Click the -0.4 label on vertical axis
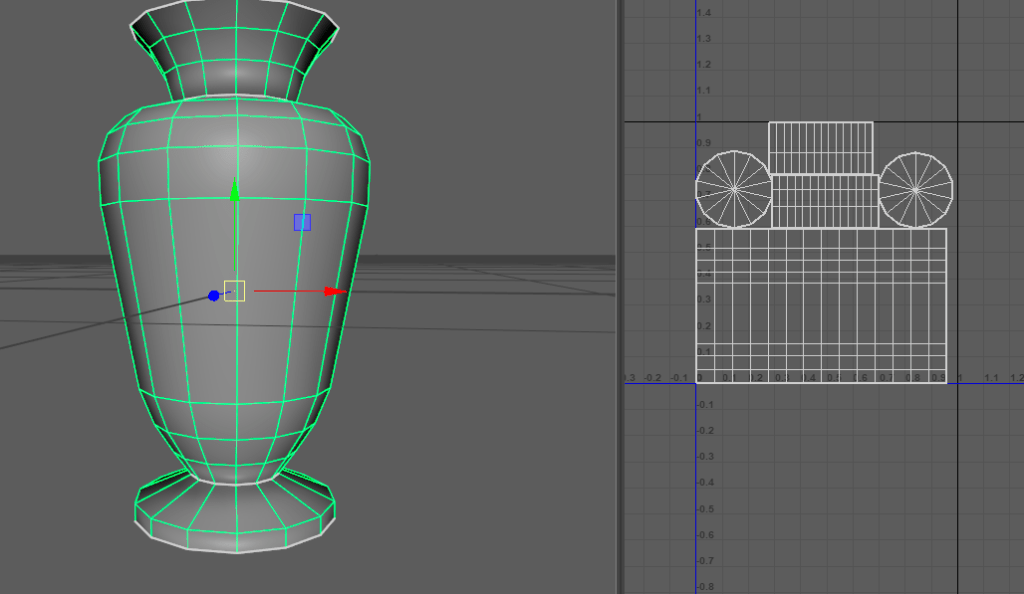This screenshot has width=1024, height=594. (x=705, y=482)
